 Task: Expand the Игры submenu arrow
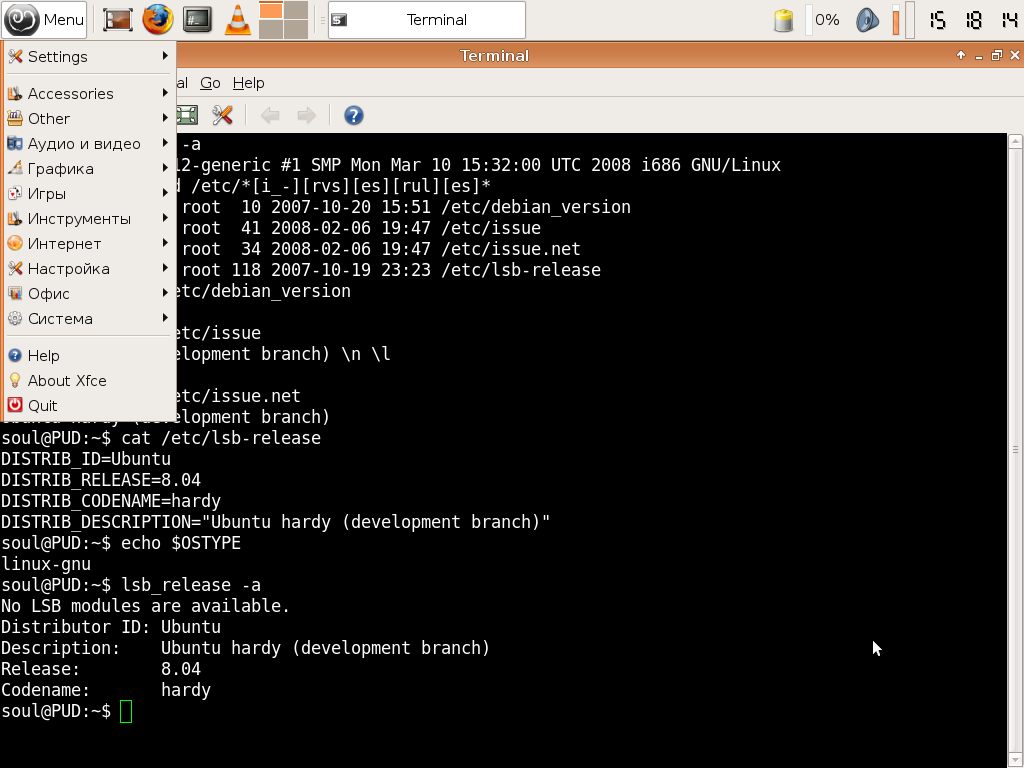coord(165,193)
